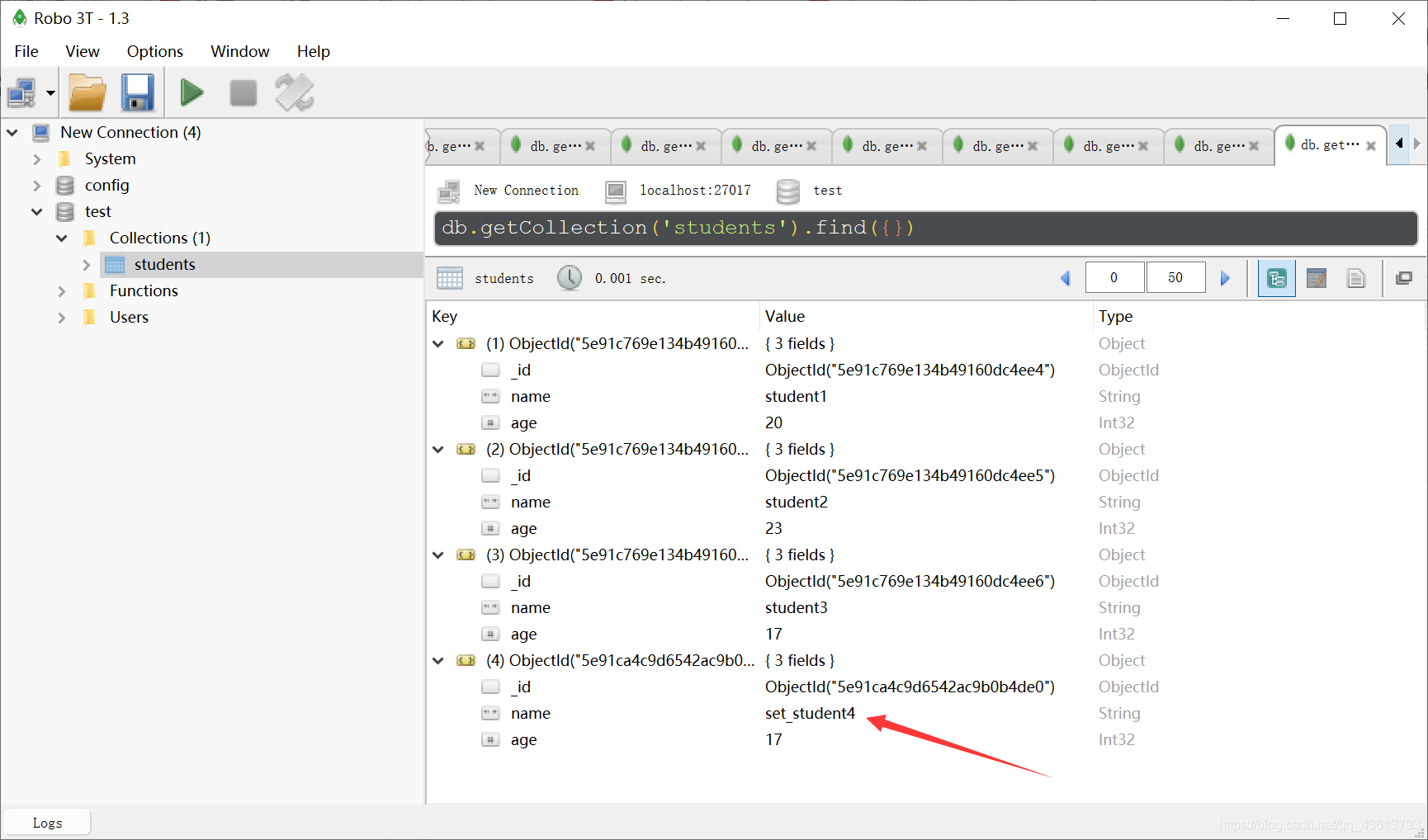Click the test database label in header

827,191
